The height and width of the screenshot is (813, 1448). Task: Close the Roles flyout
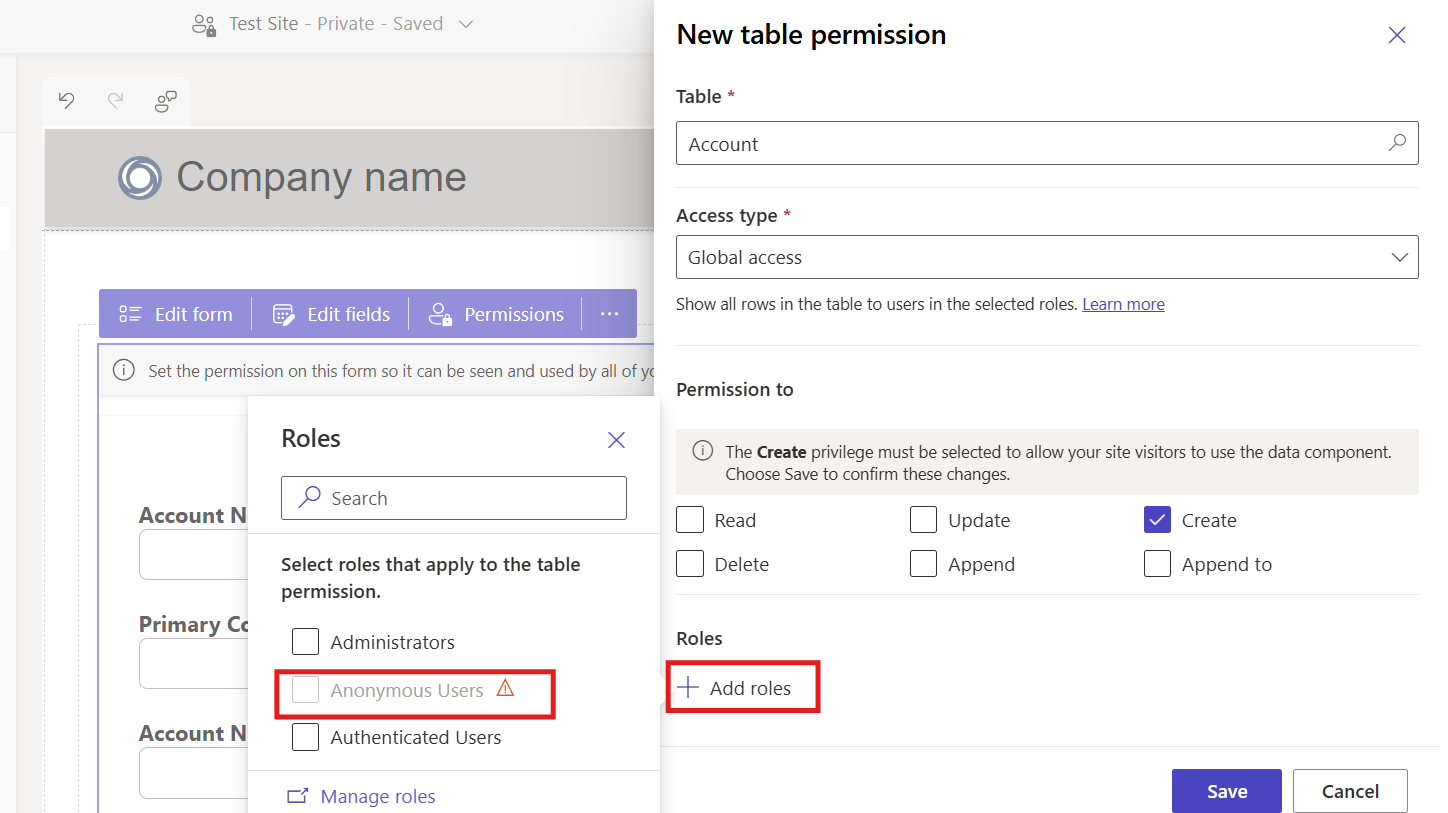[617, 440]
